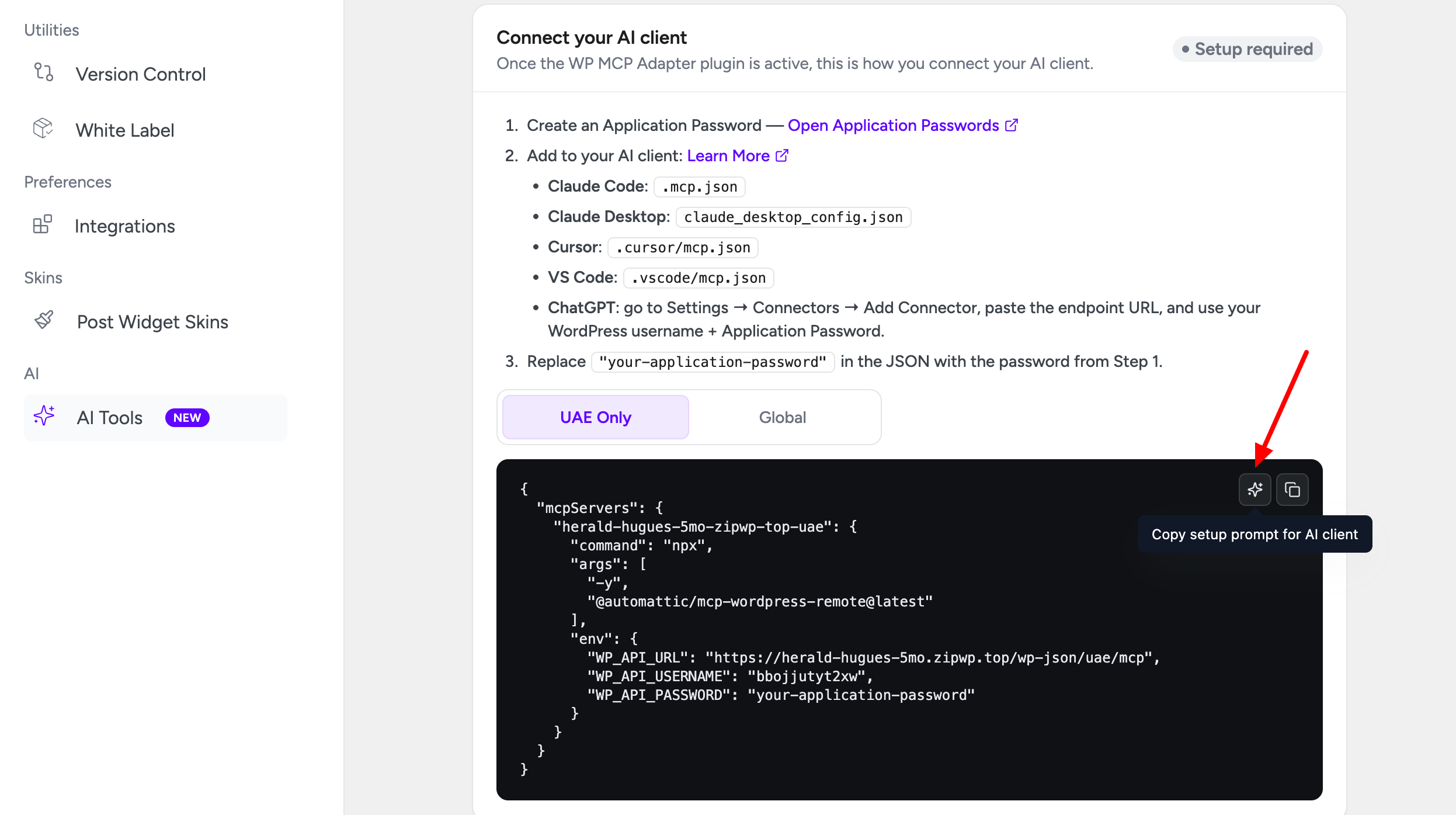Click the claude_desktop_config.json code label
The width and height of the screenshot is (1456, 815).
coord(793,217)
